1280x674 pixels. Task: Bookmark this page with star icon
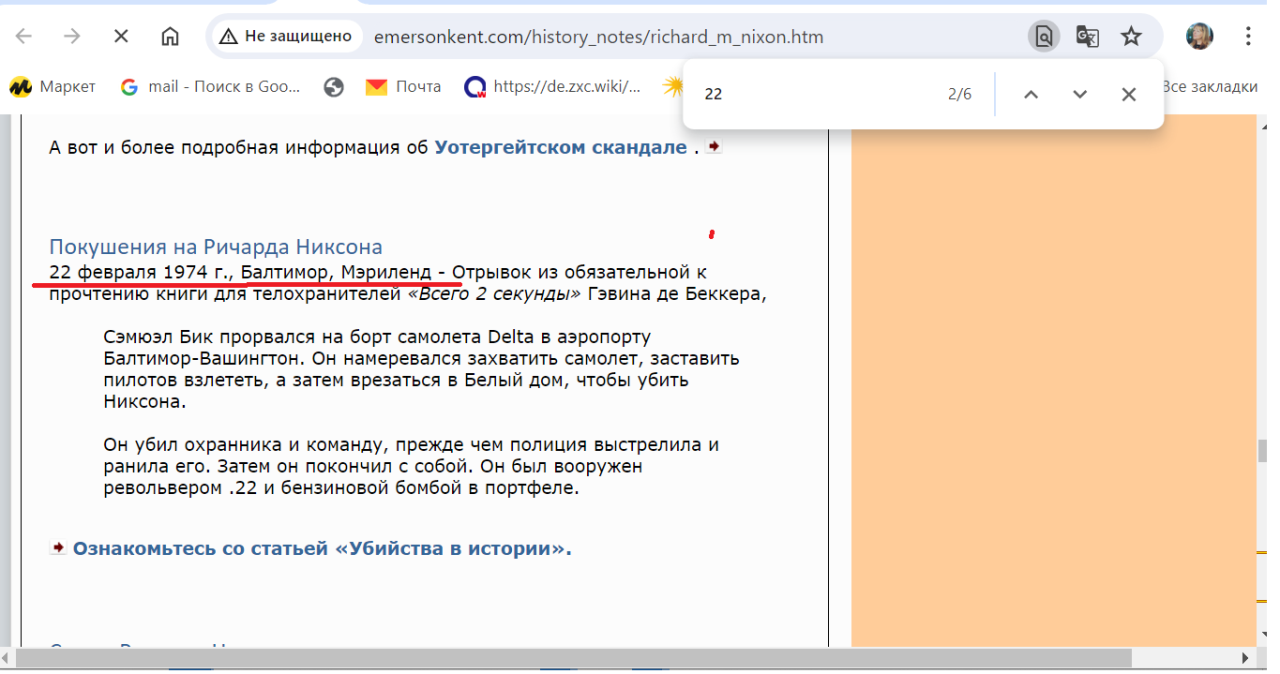click(x=1131, y=37)
